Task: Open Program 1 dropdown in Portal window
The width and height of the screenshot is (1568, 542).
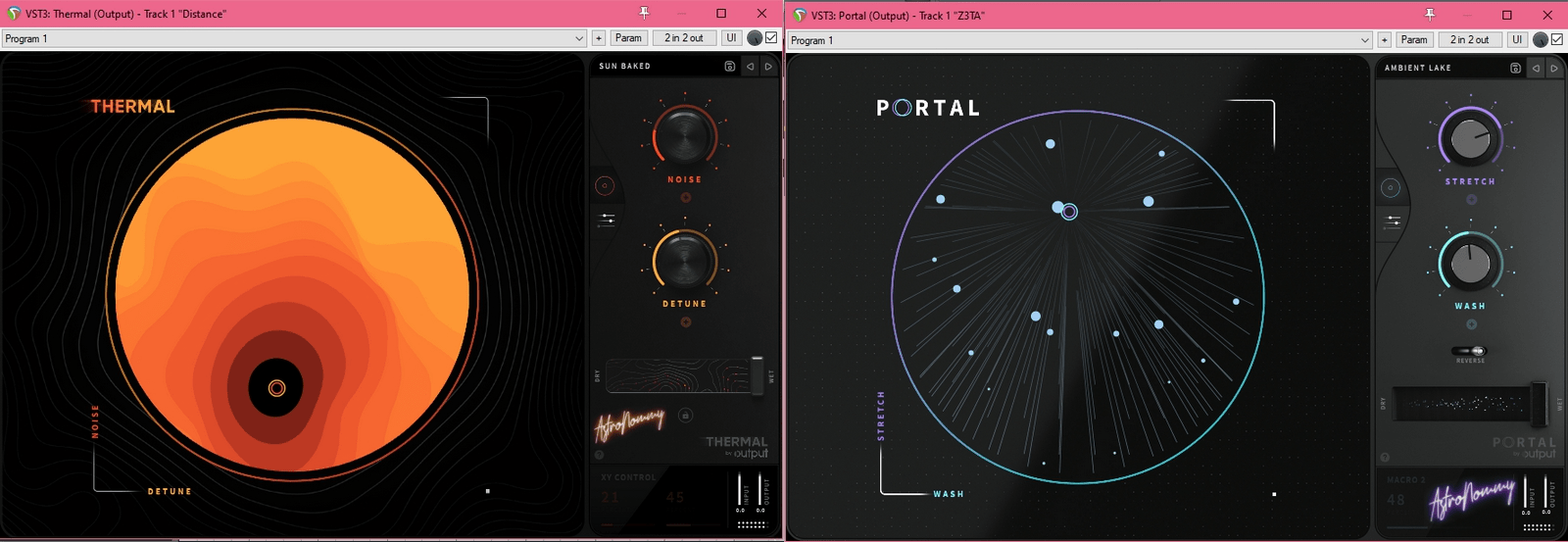Action: point(1079,40)
